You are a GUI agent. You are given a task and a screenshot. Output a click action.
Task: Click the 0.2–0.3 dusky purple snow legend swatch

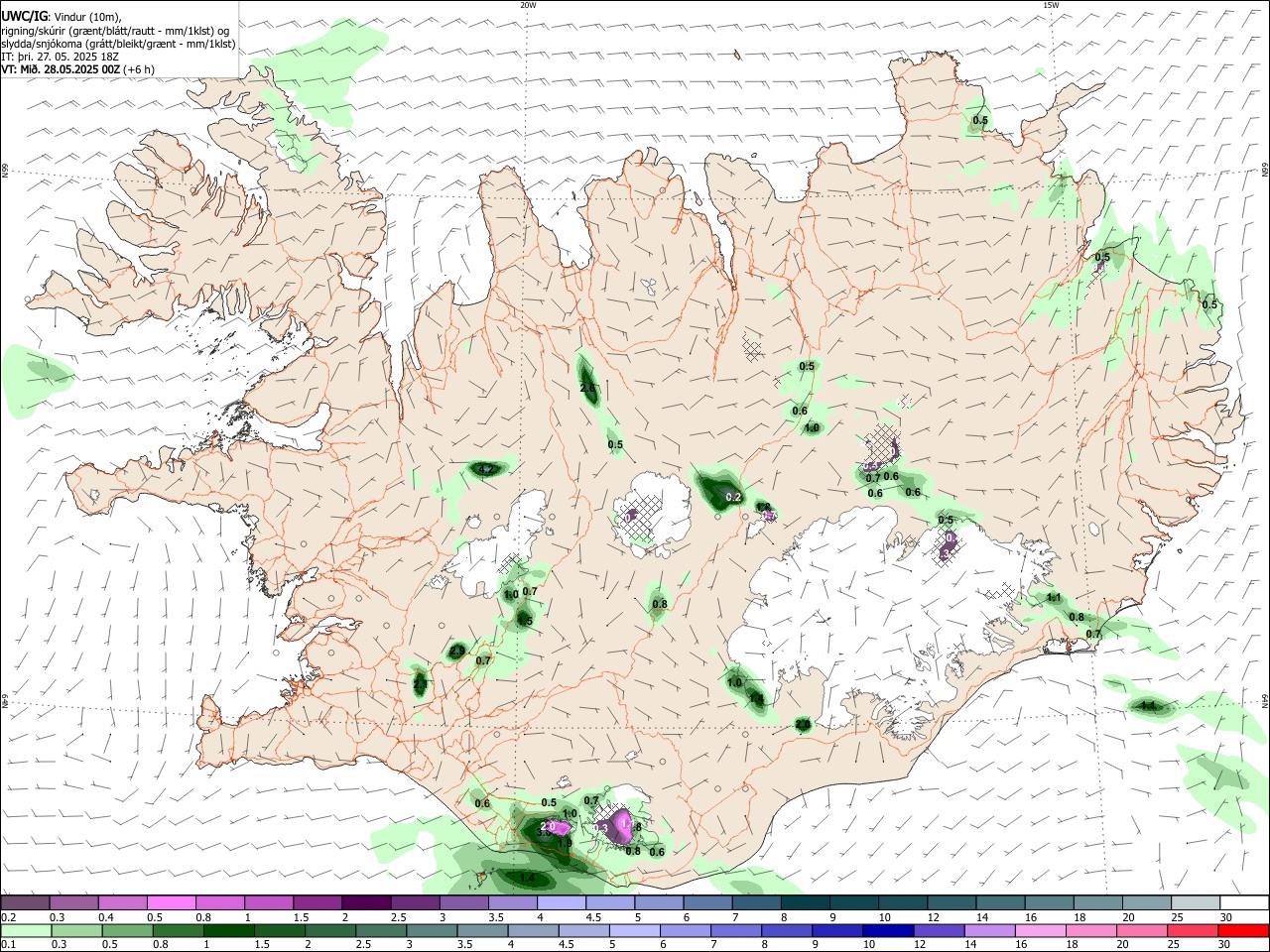coord(26,902)
